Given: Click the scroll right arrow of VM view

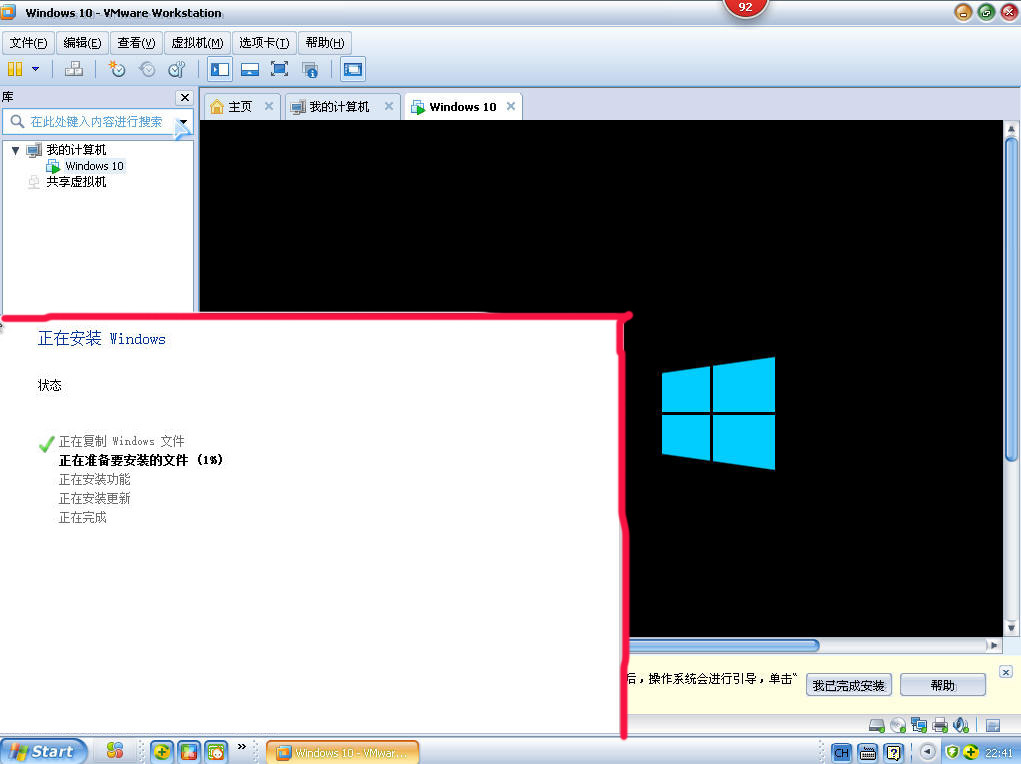Looking at the screenshot, I should point(994,645).
